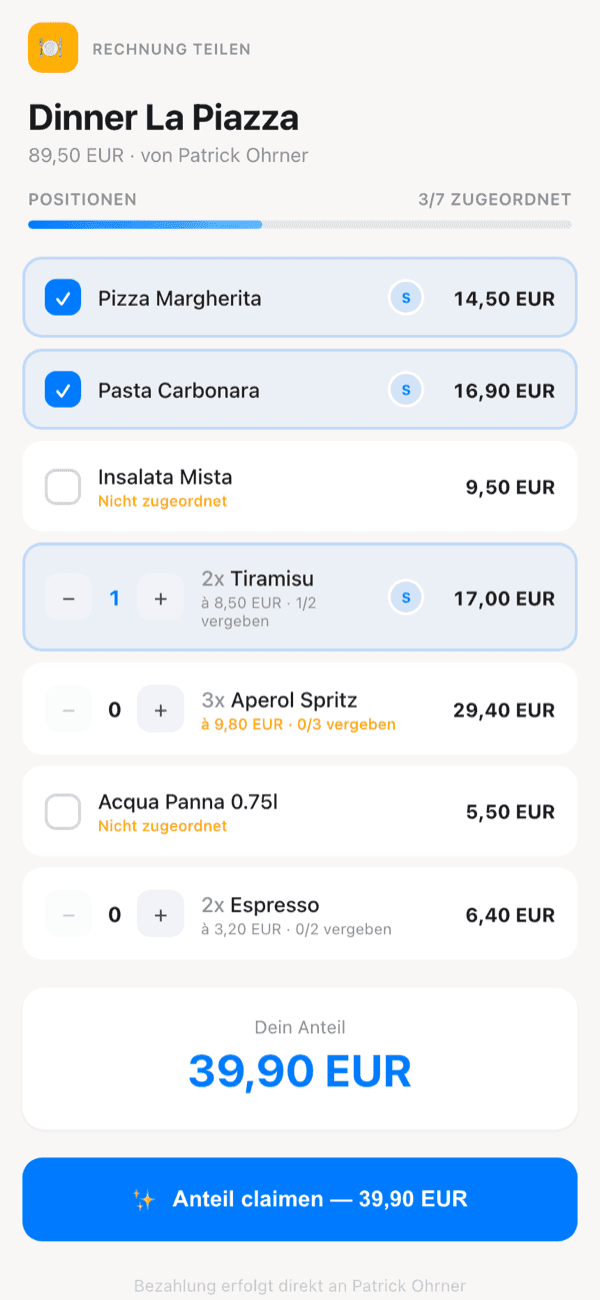Add one Espresso with plus button
Image resolution: width=600 pixels, height=1300 pixels.
(x=160, y=914)
